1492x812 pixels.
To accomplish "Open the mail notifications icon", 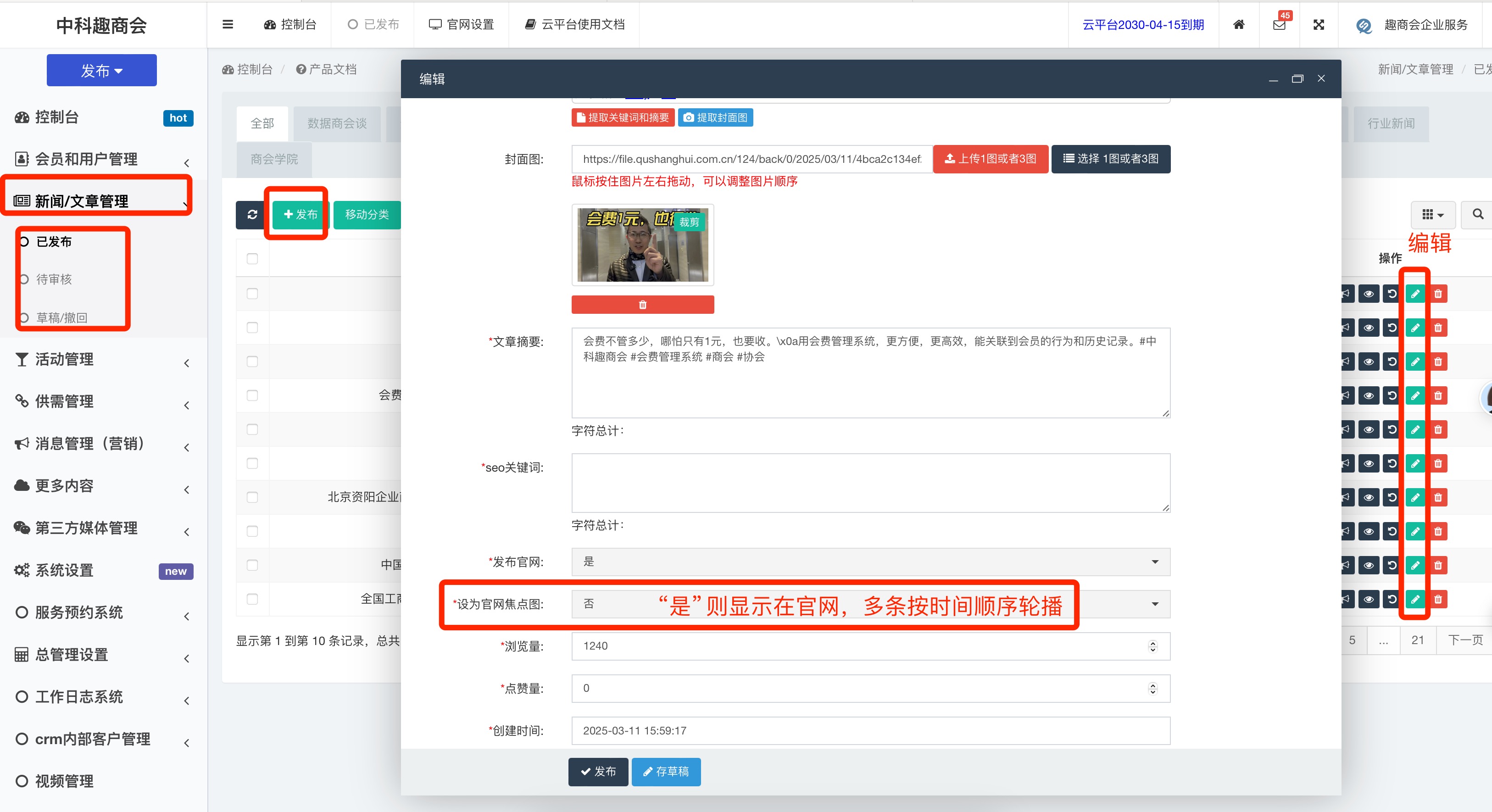I will coord(1279,25).
